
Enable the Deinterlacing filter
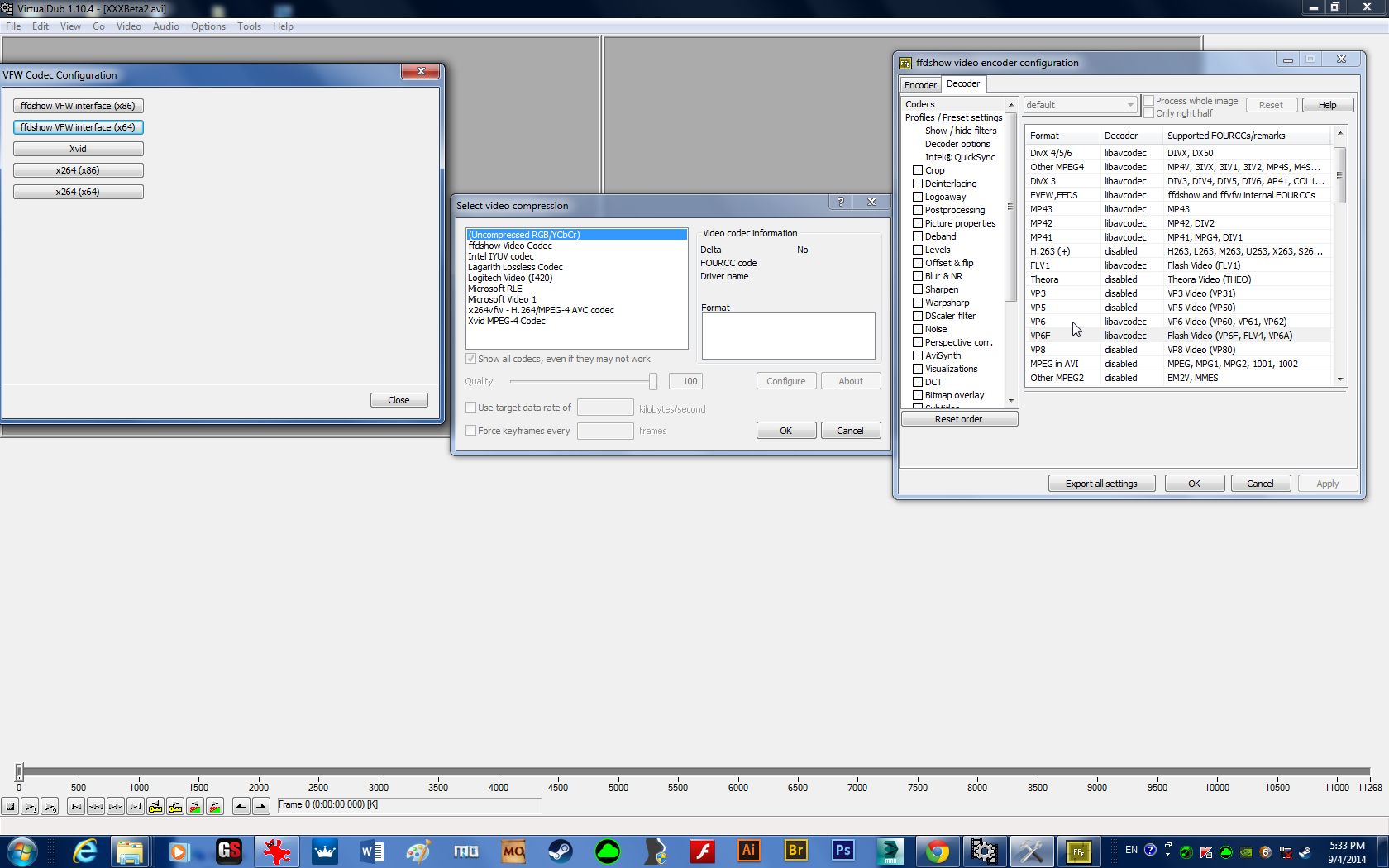click(918, 184)
